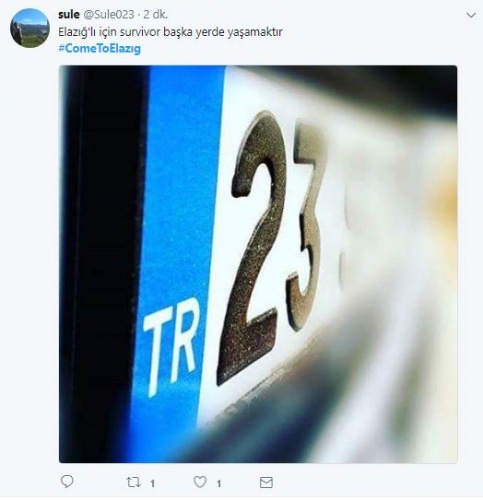Click the white TR letters in the photo

(x=171, y=347)
